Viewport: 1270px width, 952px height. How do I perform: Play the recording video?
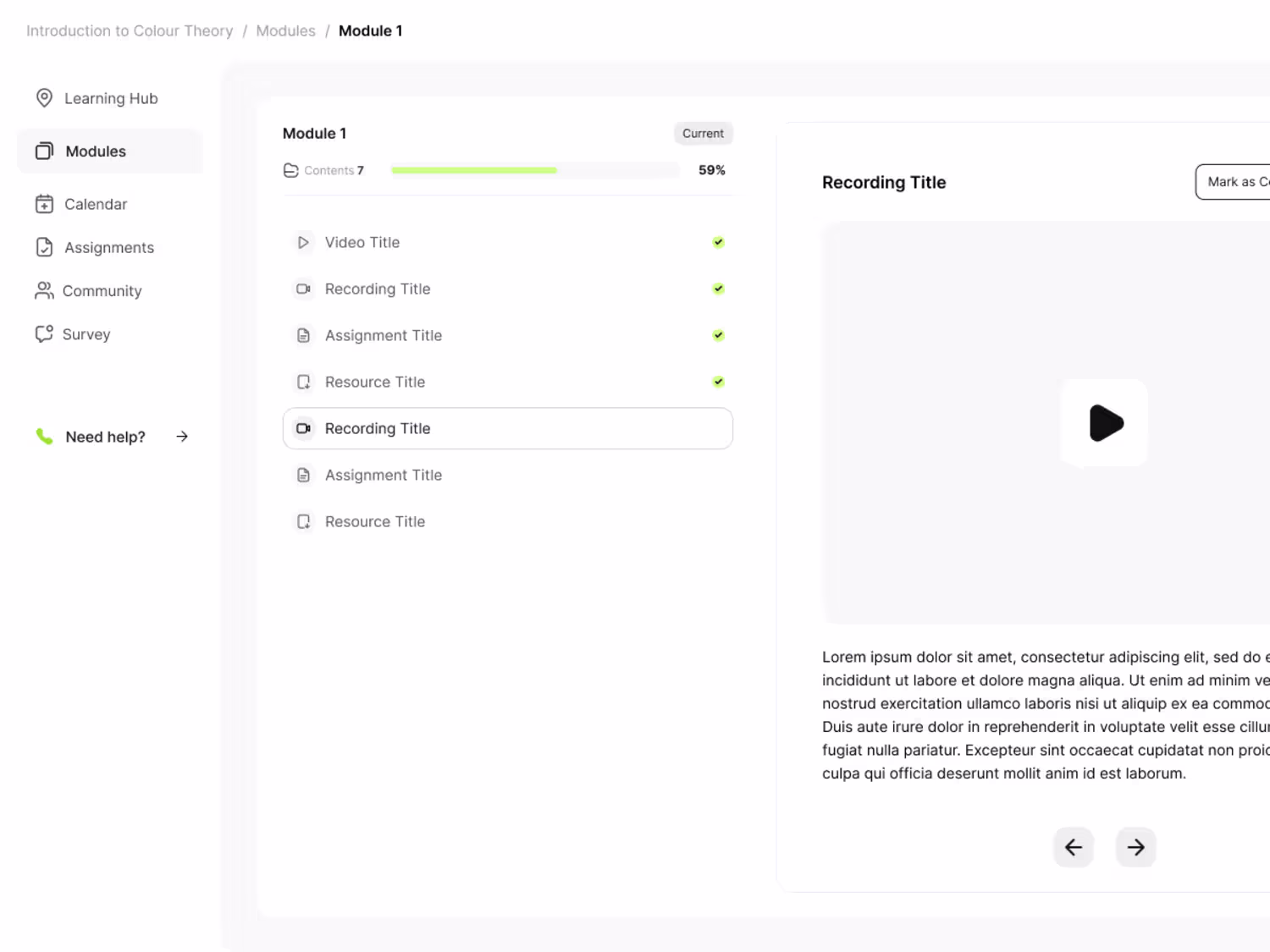point(1105,423)
